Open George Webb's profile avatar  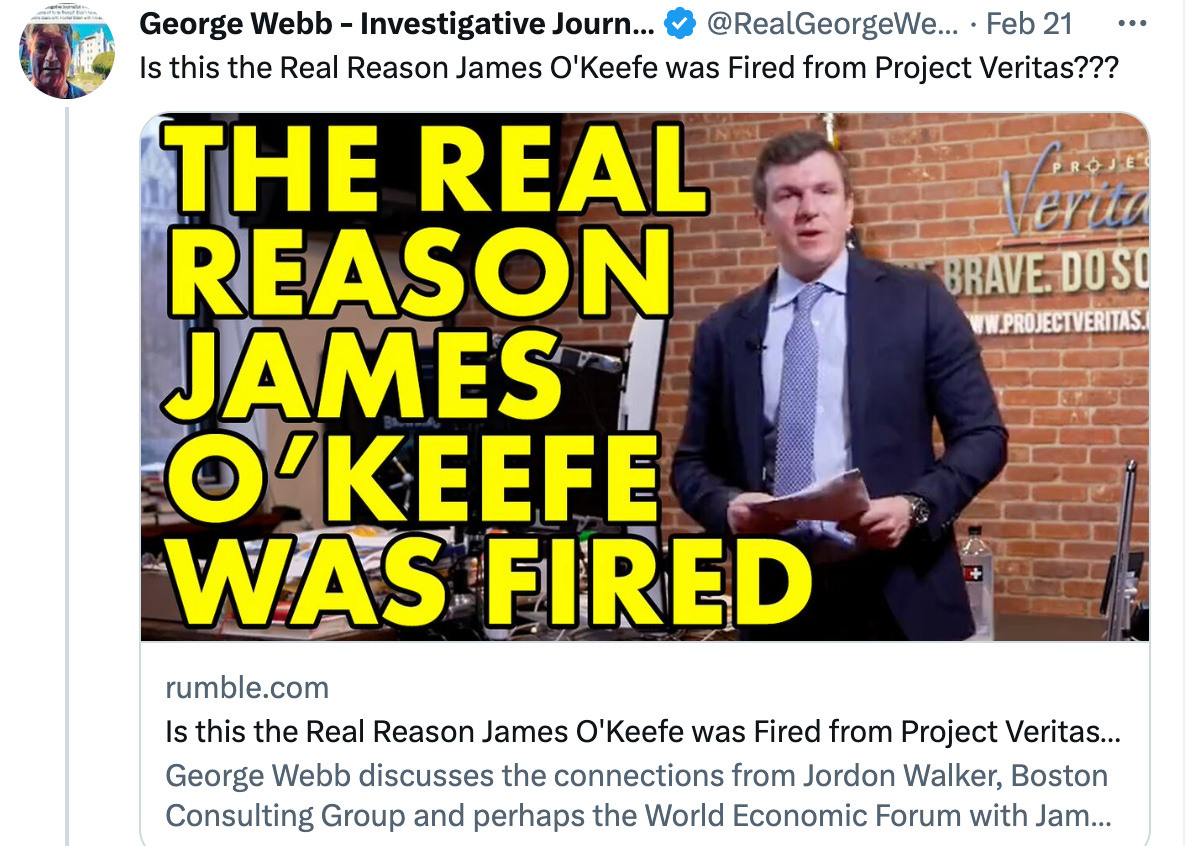click(x=67, y=52)
